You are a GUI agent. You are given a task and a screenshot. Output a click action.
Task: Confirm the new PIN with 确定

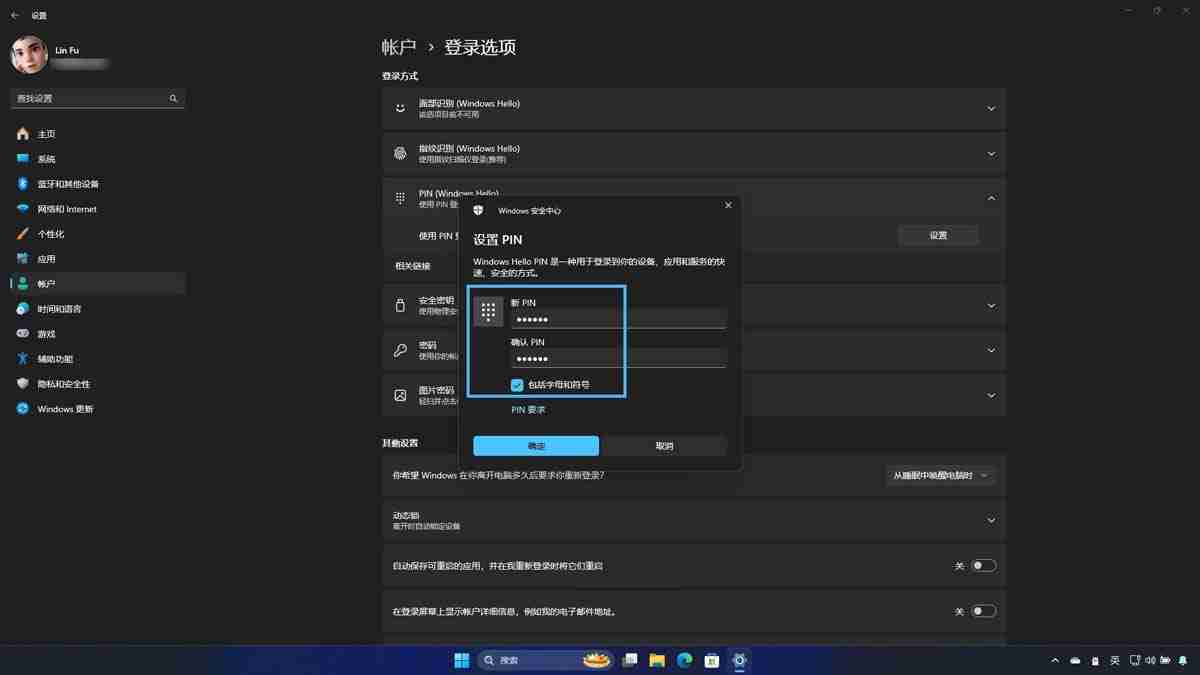point(535,446)
